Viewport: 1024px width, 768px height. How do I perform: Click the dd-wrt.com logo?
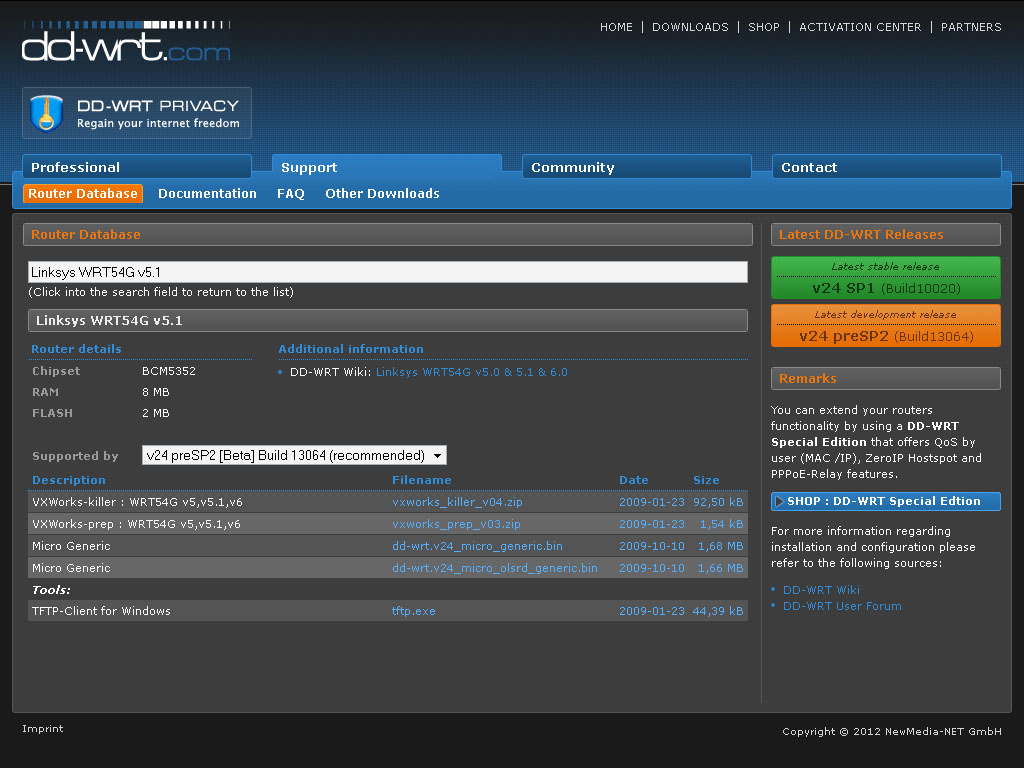(126, 42)
